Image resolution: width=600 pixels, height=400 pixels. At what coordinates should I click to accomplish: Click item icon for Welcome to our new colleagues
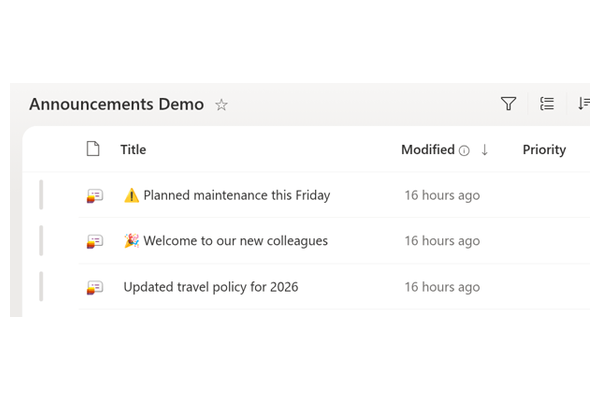click(95, 241)
